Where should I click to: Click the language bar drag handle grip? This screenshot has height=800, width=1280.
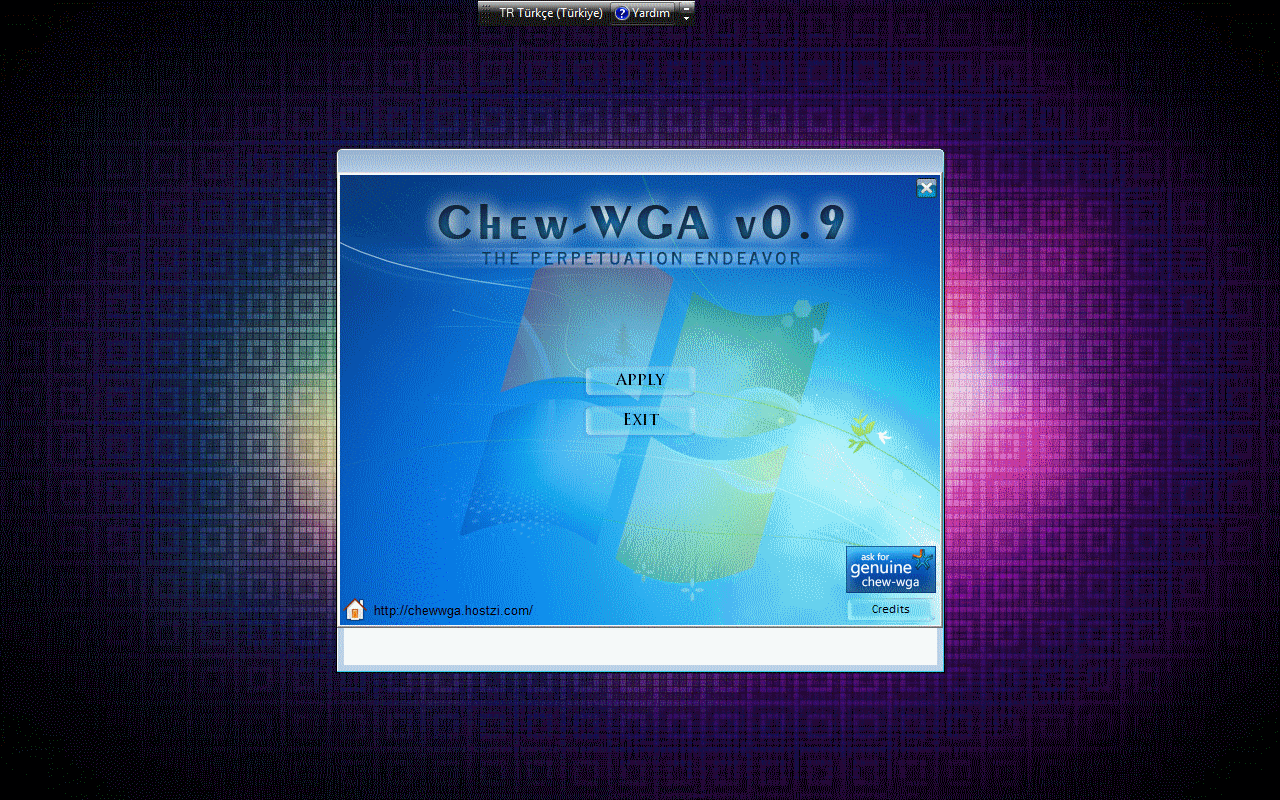coord(486,13)
